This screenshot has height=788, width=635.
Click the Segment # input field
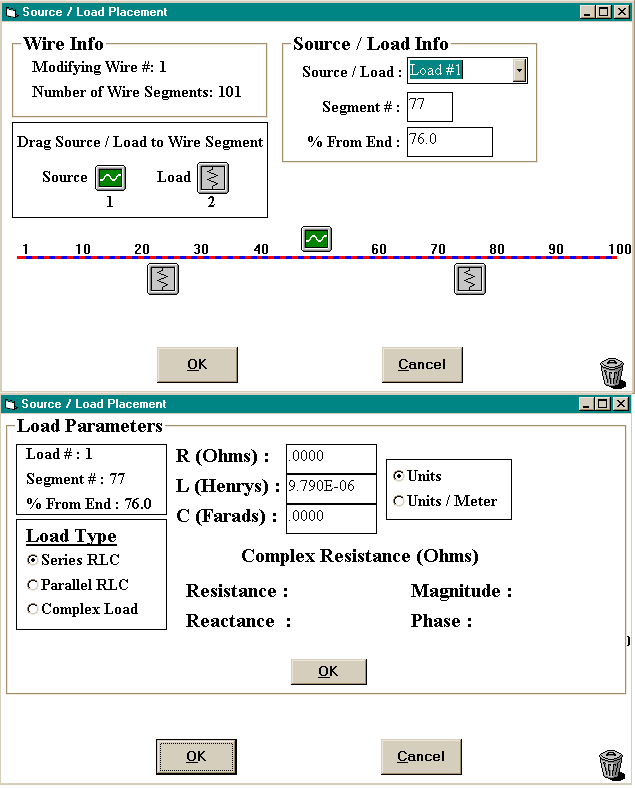point(430,107)
